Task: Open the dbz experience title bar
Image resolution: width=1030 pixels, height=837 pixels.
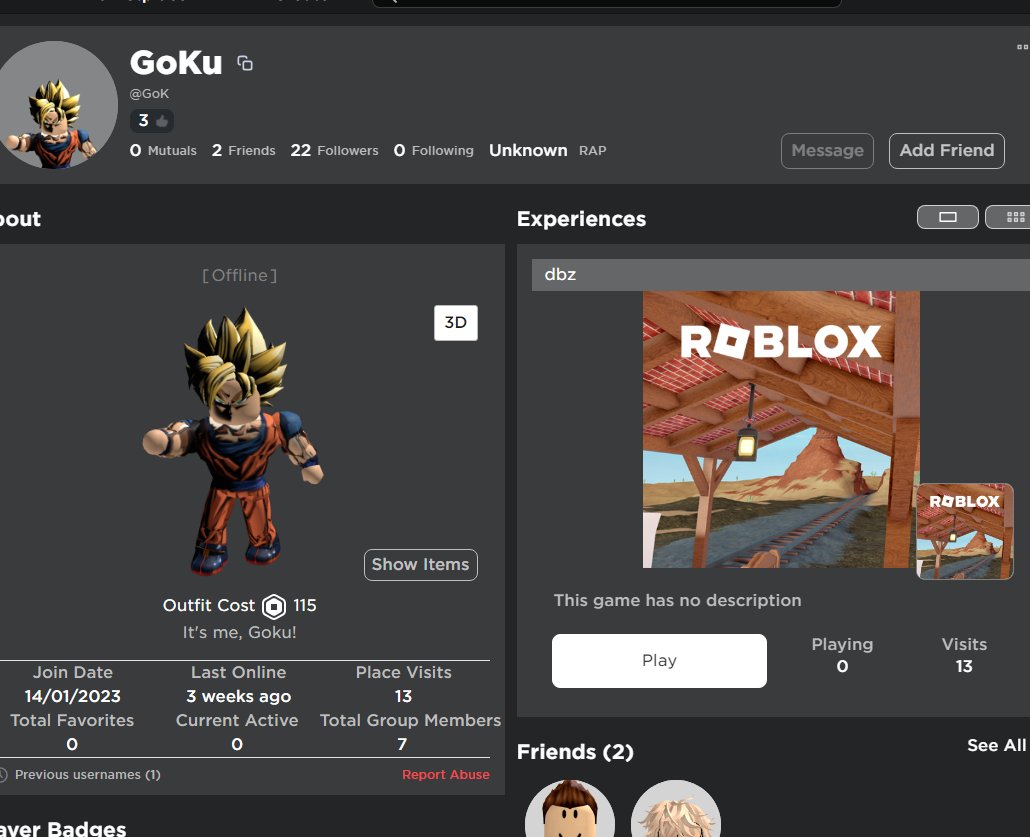Action: pos(780,275)
